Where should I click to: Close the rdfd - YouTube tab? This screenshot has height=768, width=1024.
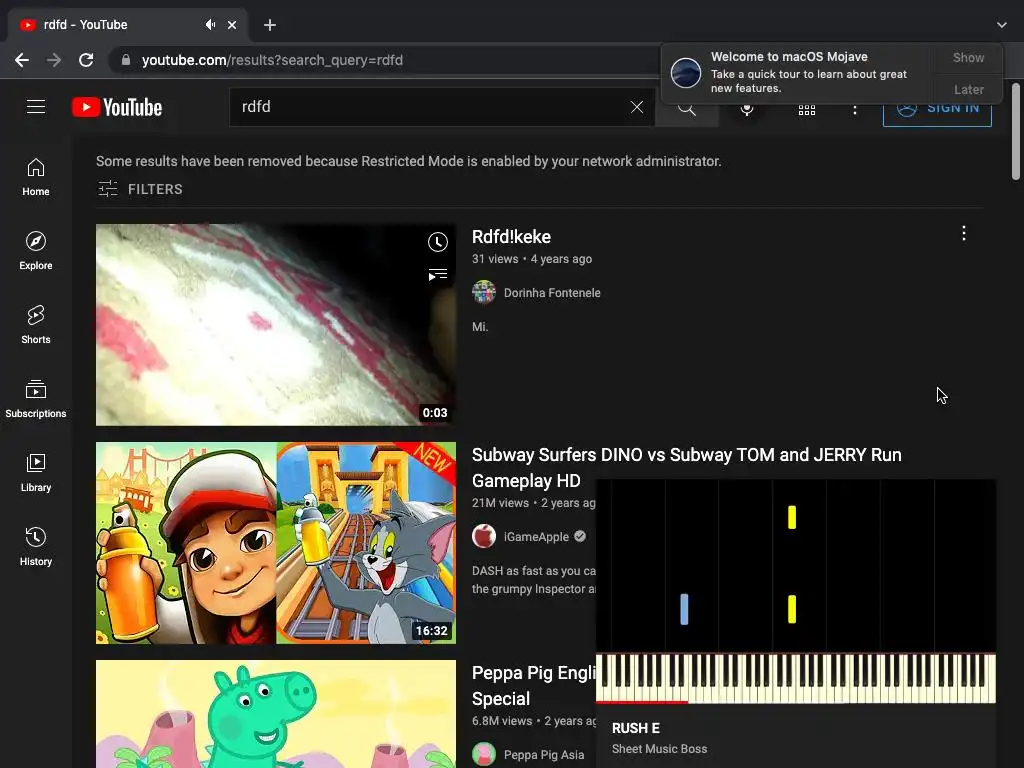[232, 25]
